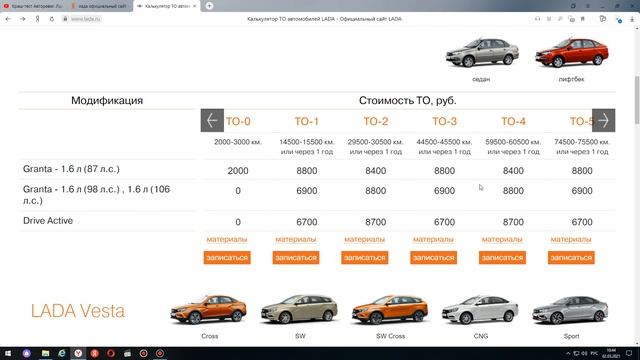This screenshot has width=640, height=360.
Task: Open материалы link under TO-5
Action: point(571,239)
